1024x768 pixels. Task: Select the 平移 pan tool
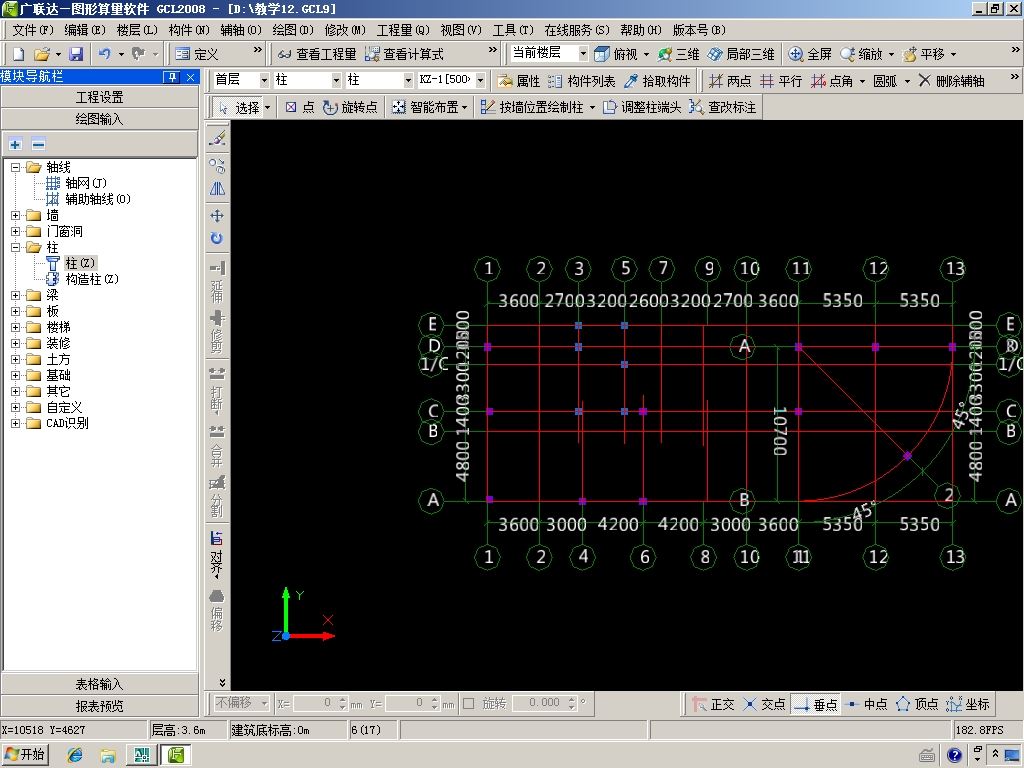(x=923, y=54)
